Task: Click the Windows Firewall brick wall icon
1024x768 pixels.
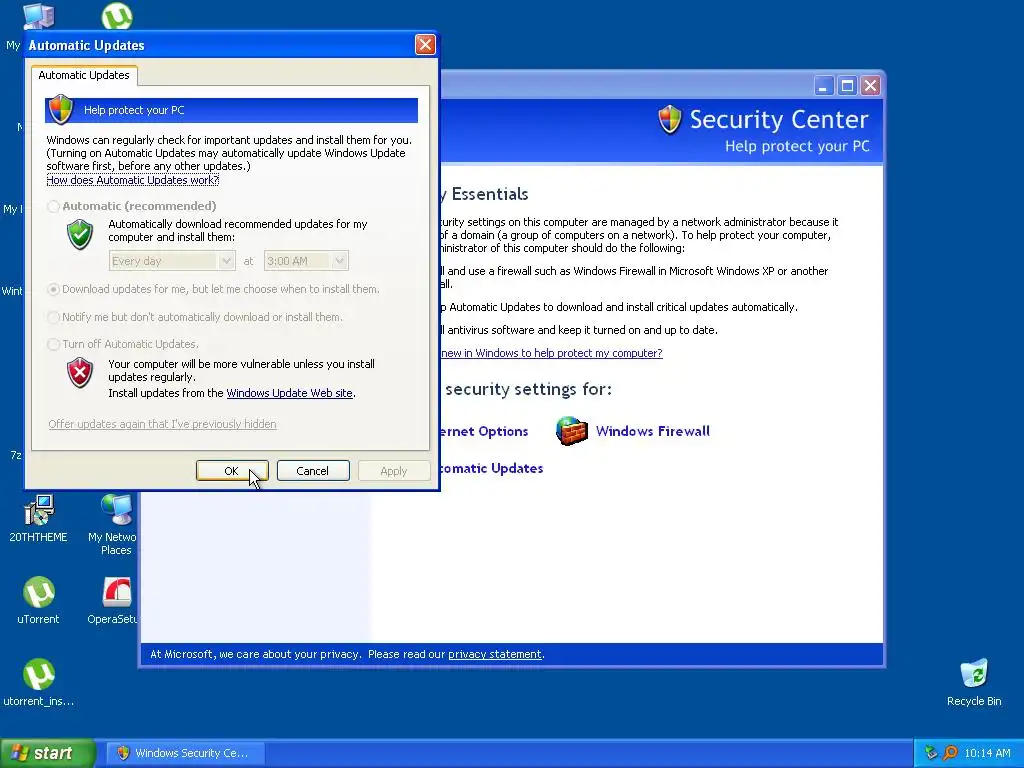Action: (x=571, y=431)
